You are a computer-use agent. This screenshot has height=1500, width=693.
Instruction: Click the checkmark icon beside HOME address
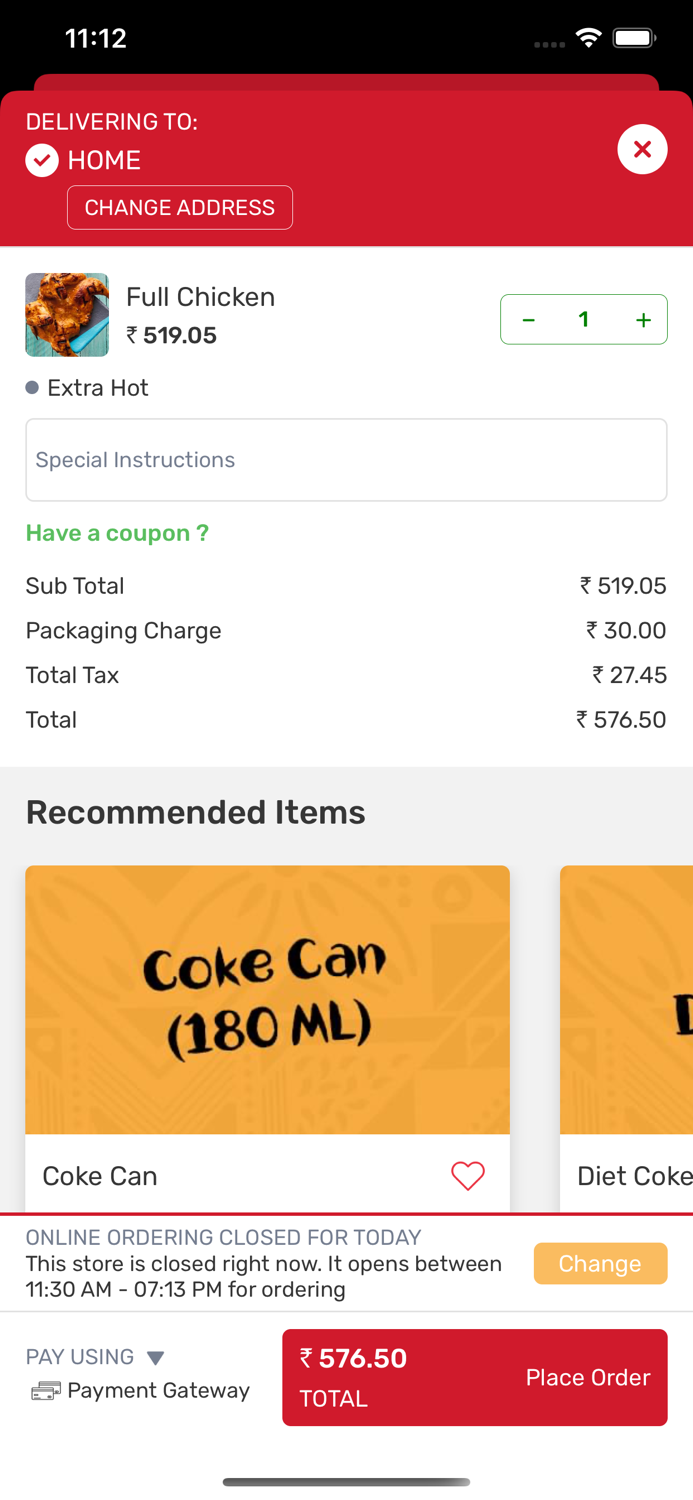pyautogui.click(x=41, y=158)
